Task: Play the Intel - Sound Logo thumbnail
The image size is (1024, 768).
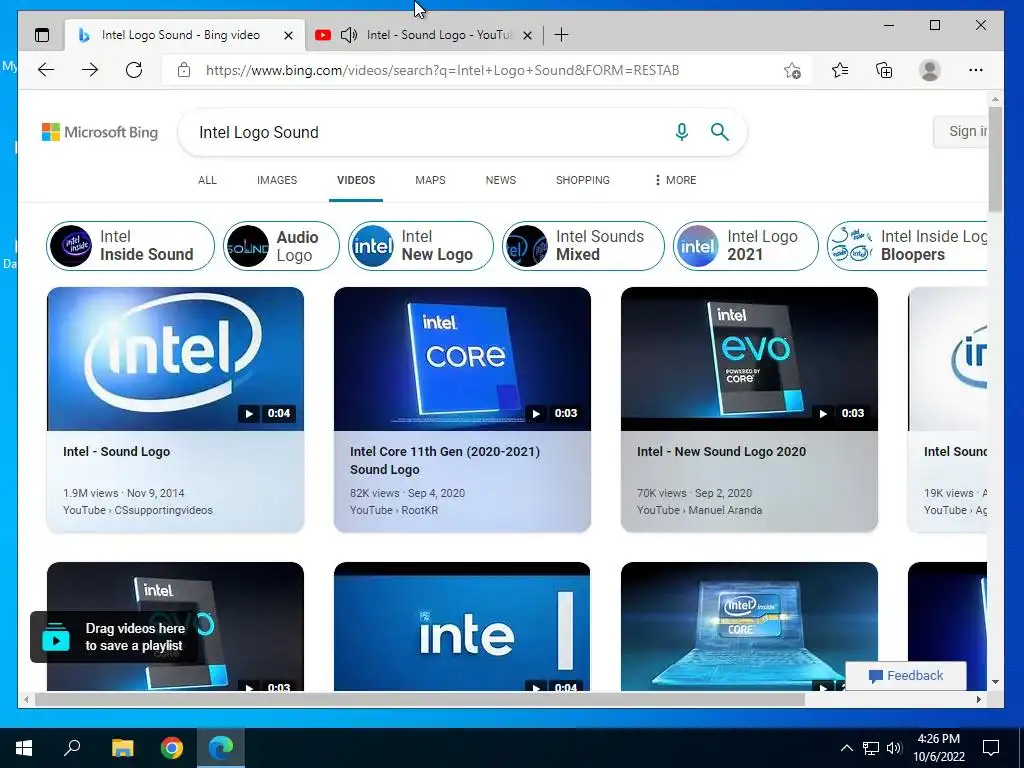Action: [175, 359]
